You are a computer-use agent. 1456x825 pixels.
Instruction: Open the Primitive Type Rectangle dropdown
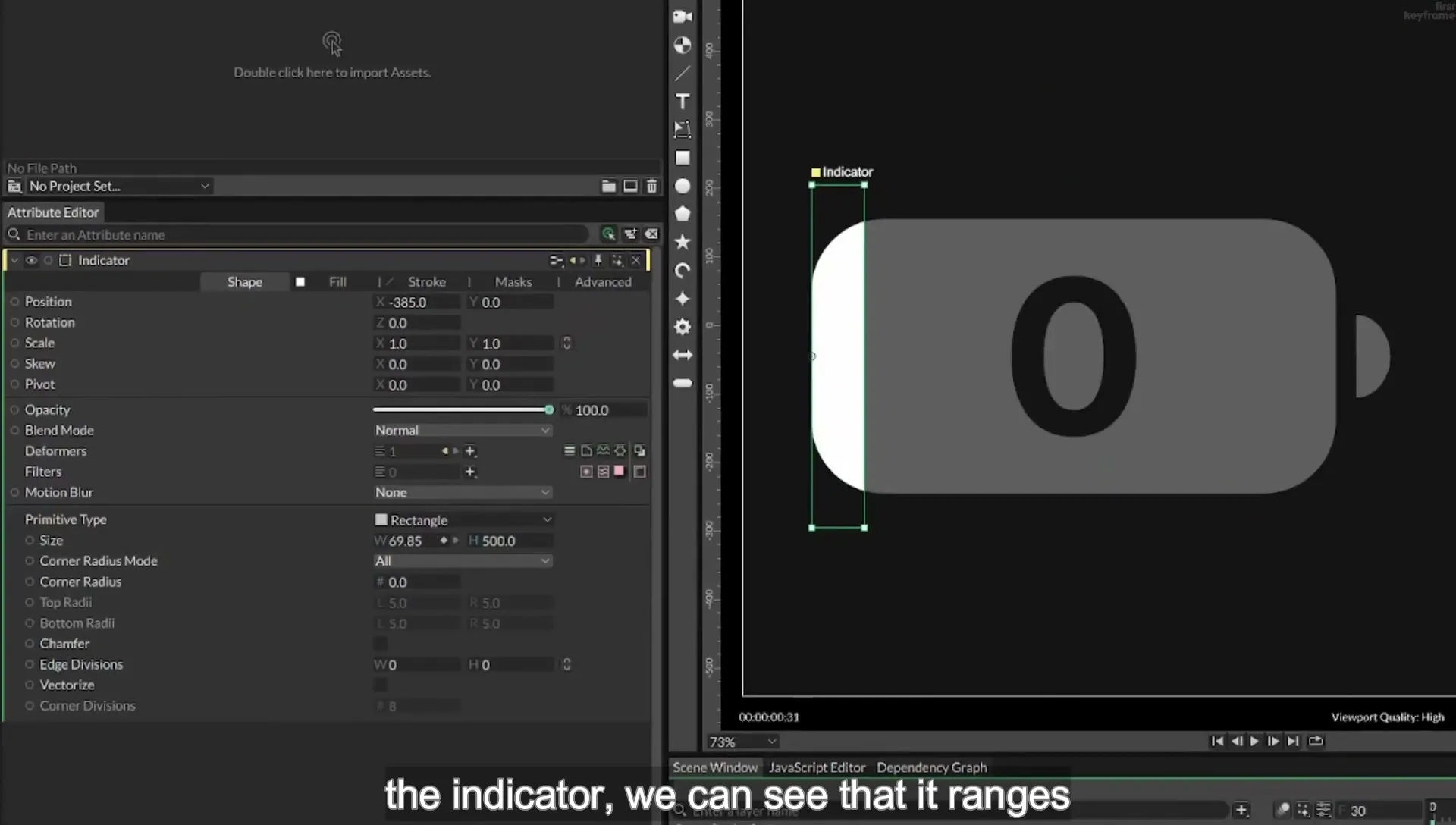[463, 520]
